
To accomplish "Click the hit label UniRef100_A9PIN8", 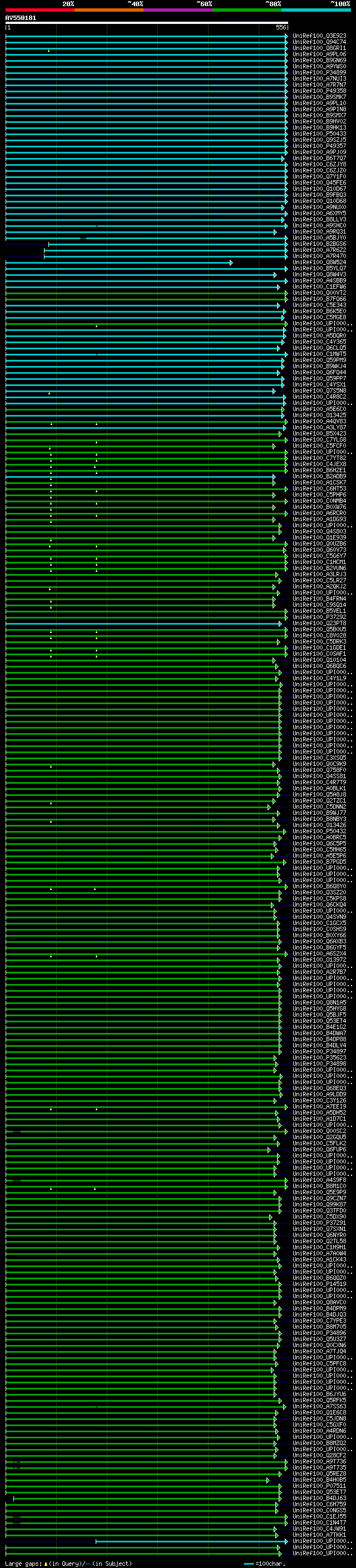I will pyautogui.click(x=319, y=109).
